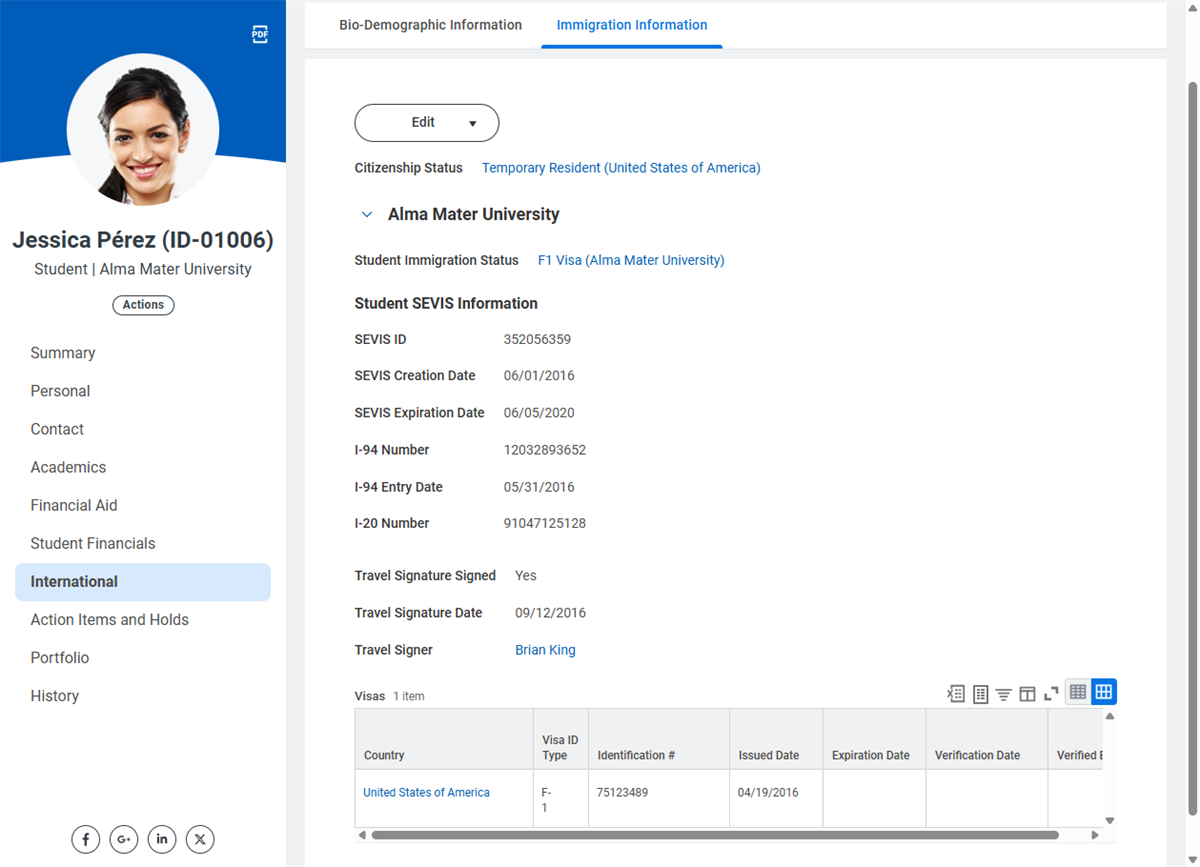Select International in sidebar
1200x867 pixels.
[x=143, y=582]
